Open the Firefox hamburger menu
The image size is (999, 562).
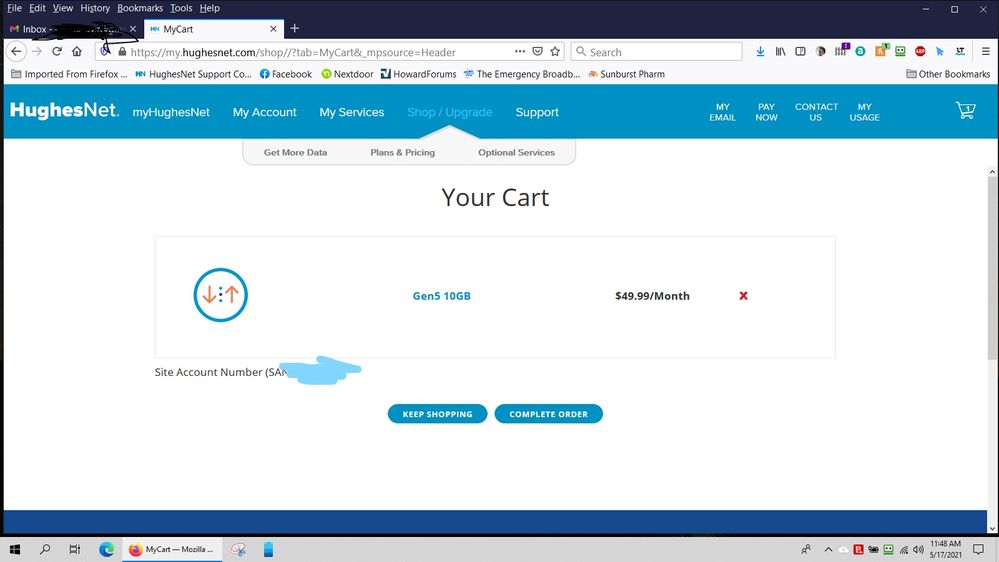[985, 51]
